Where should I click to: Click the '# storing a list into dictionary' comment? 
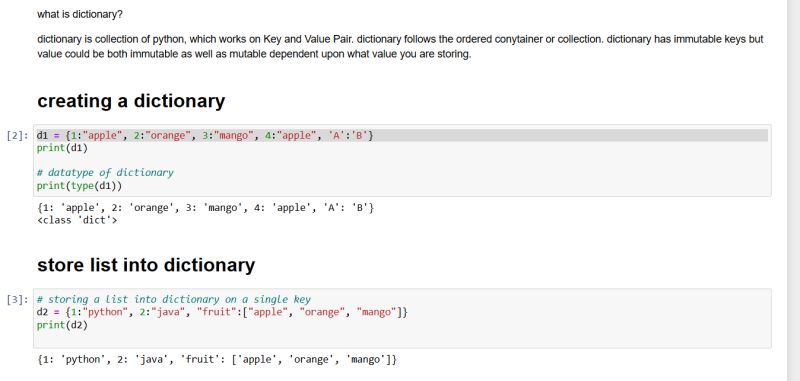[173, 299]
